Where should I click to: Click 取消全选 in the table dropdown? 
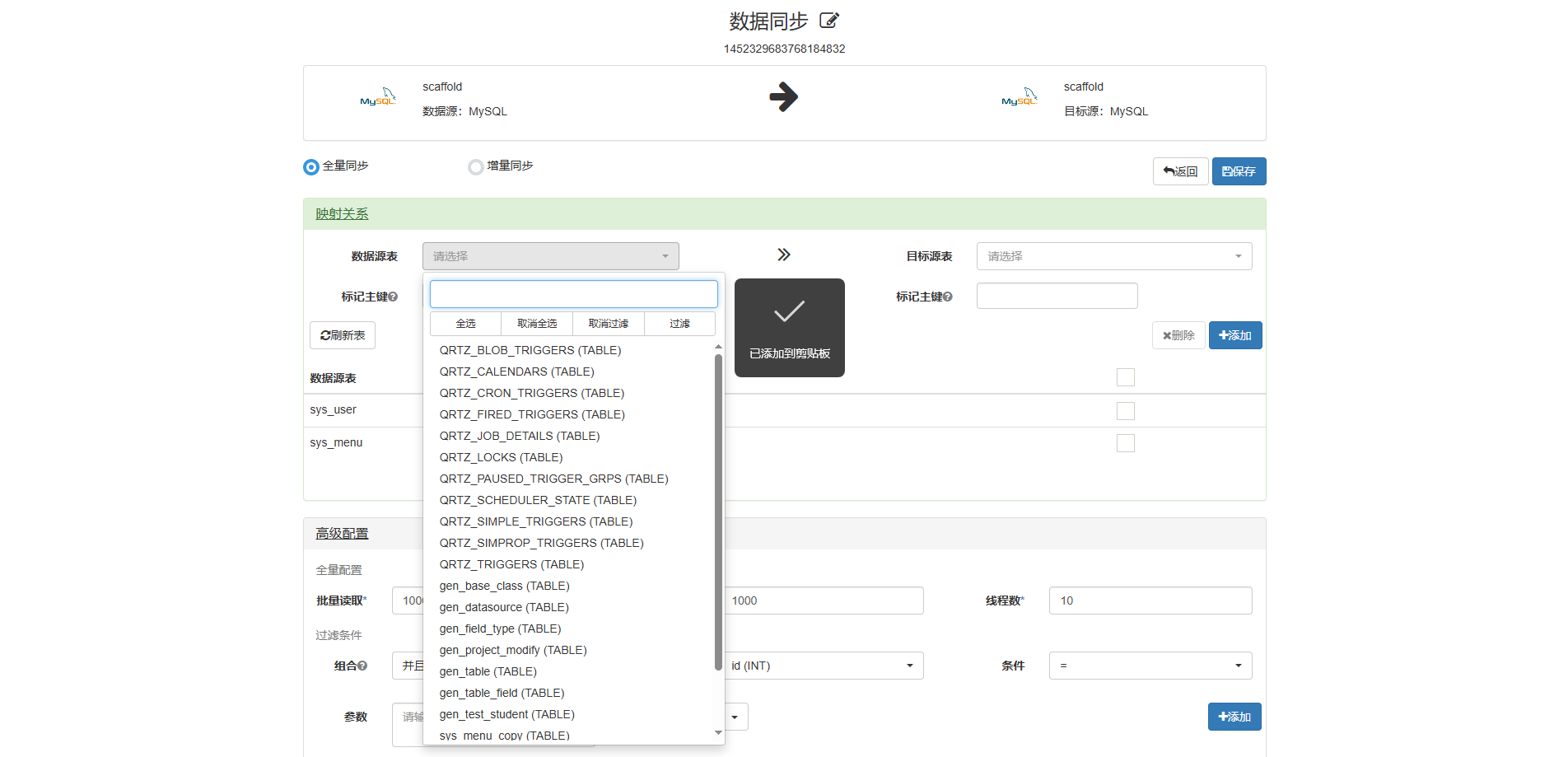pos(537,324)
